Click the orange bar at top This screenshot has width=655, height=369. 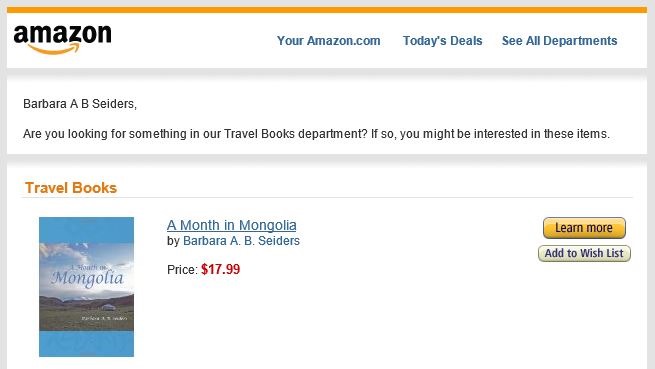327,10
